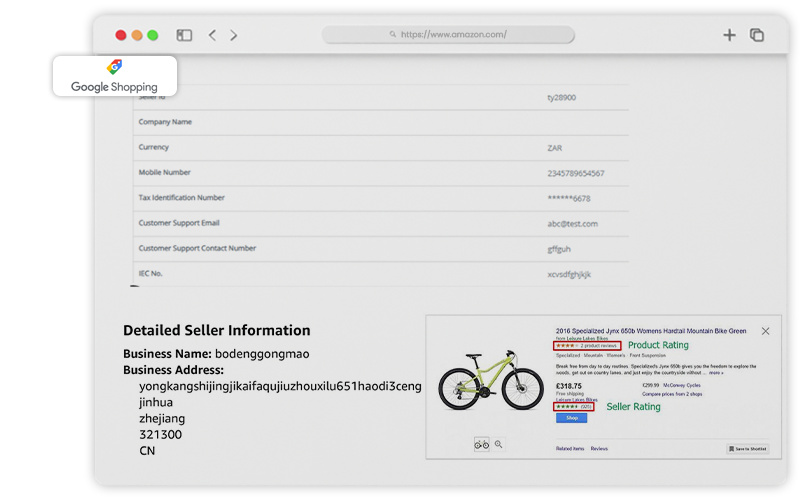
Task: Click the mobile number 2345789654567
Action: (576, 173)
